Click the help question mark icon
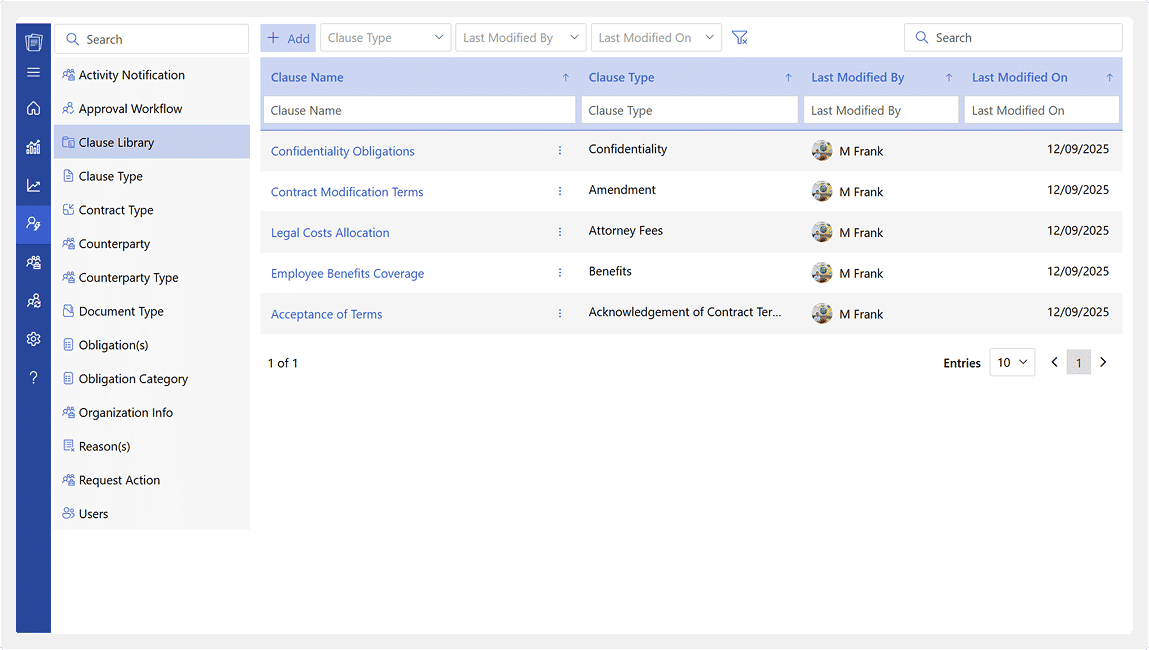 [33, 377]
